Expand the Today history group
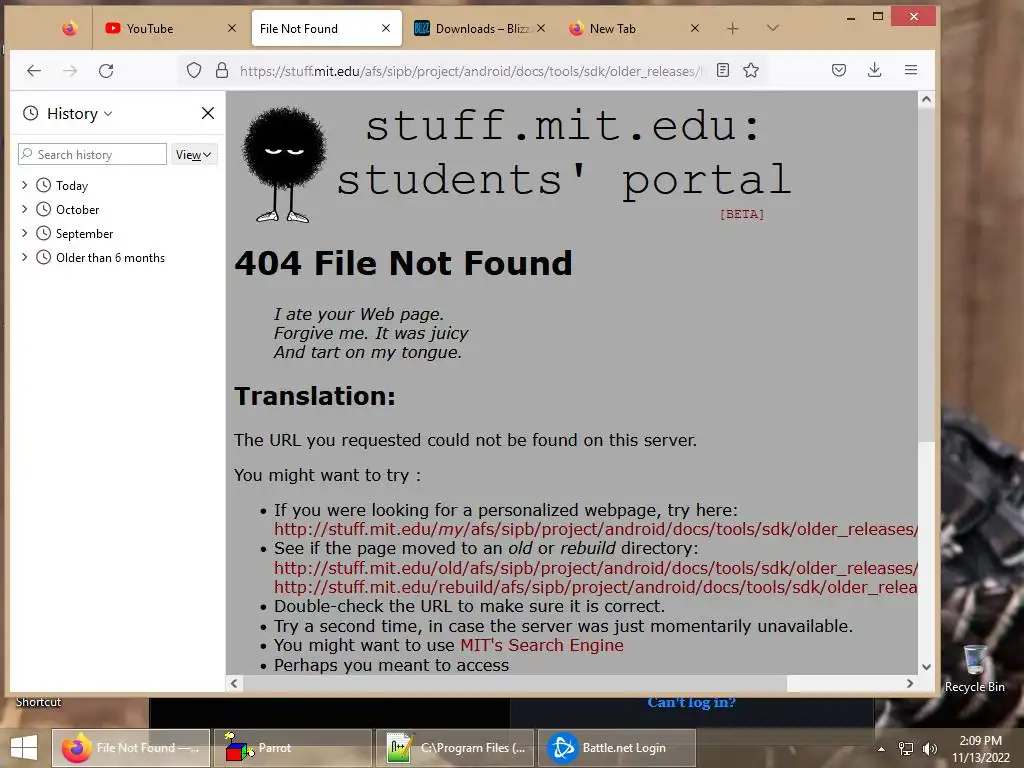 [24, 185]
